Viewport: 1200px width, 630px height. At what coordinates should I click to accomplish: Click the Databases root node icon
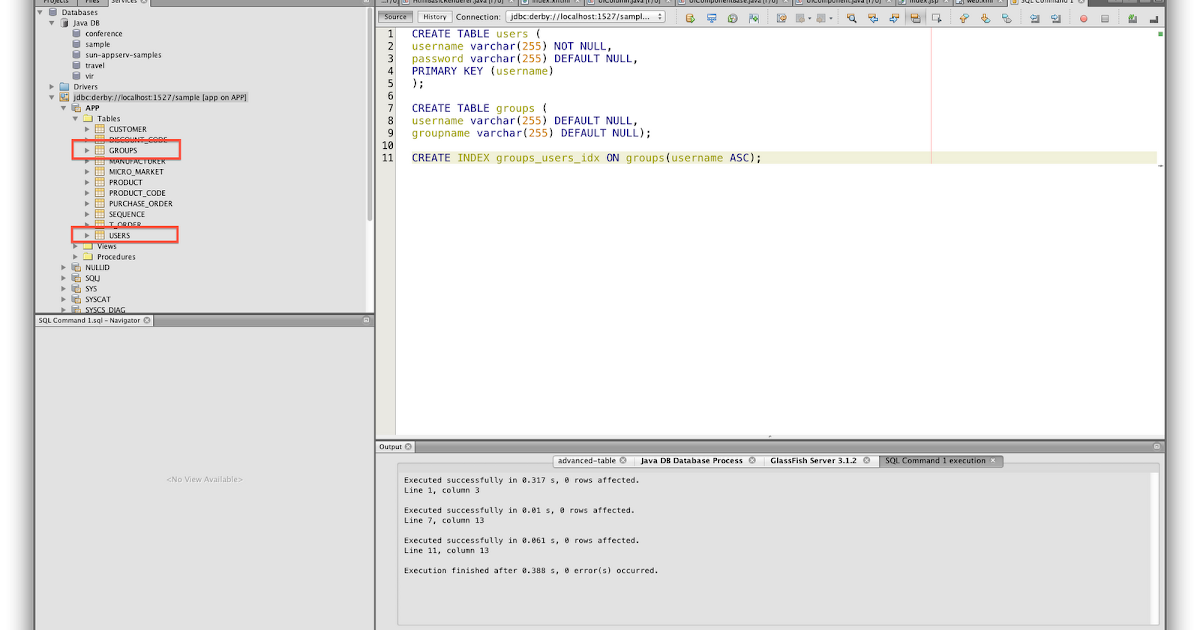pyautogui.click(x=52, y=12)
